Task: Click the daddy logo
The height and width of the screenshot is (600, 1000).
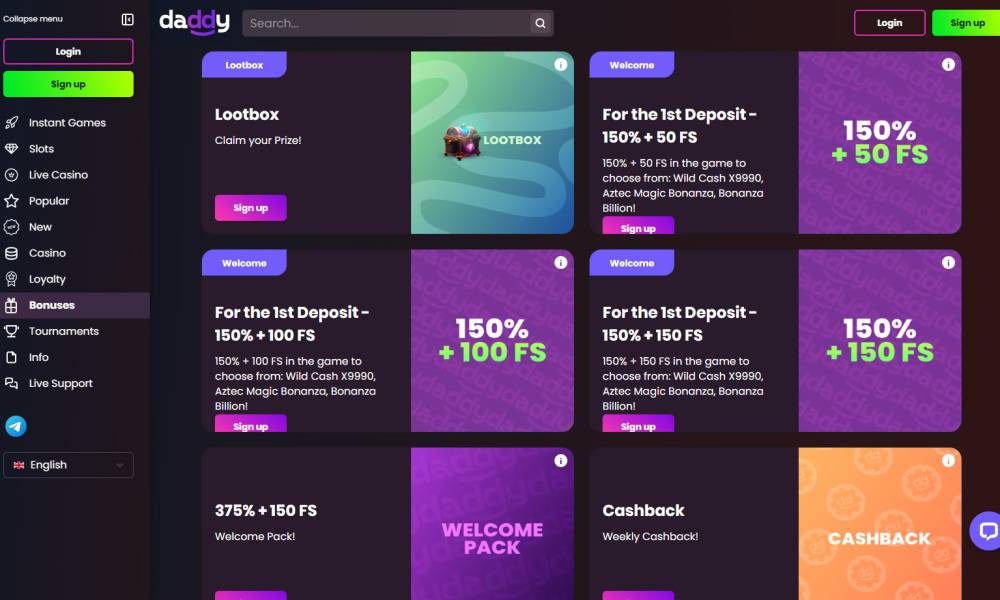Action: (194, 22)
